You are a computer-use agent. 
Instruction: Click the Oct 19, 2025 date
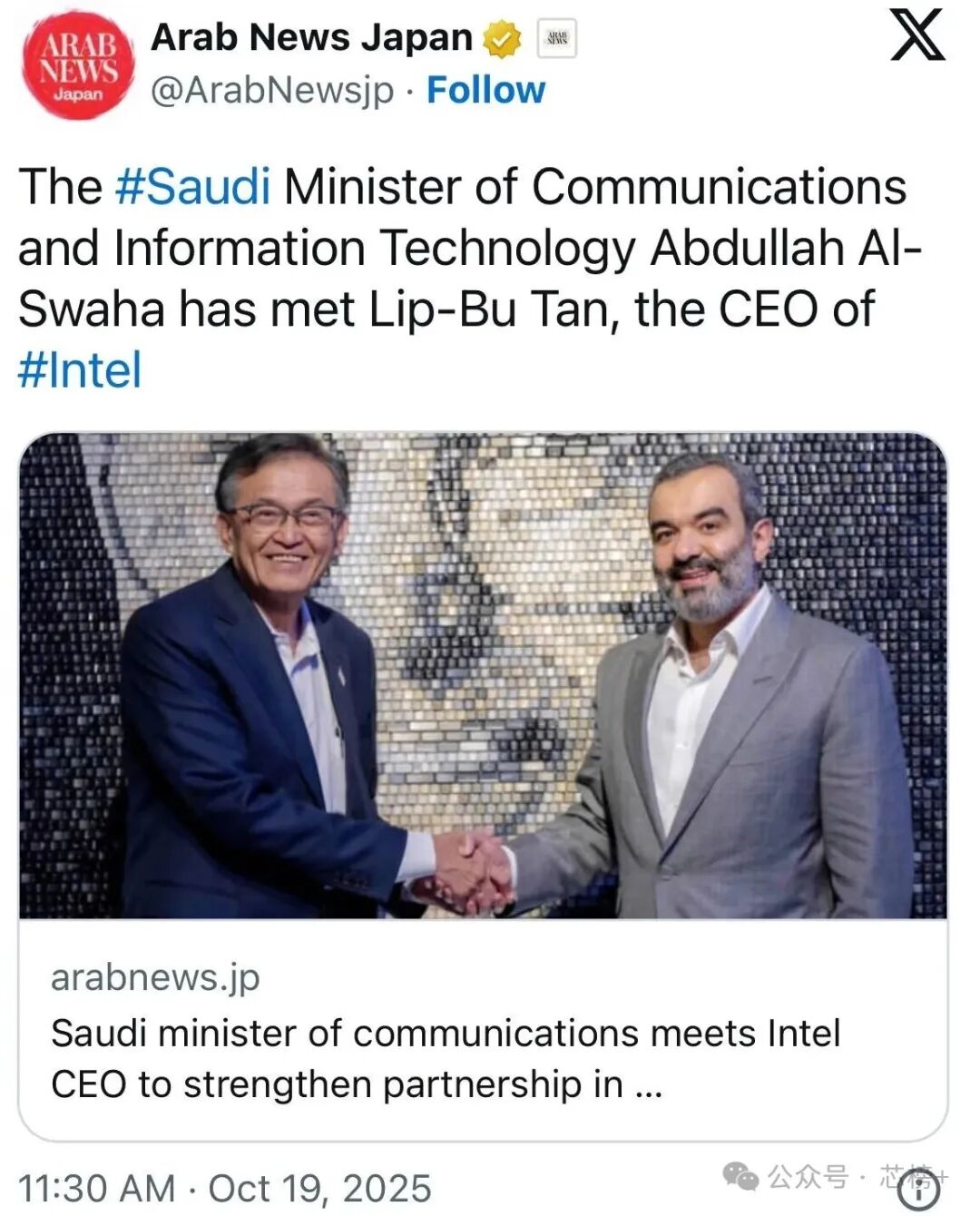click(x=319, y=1189)
